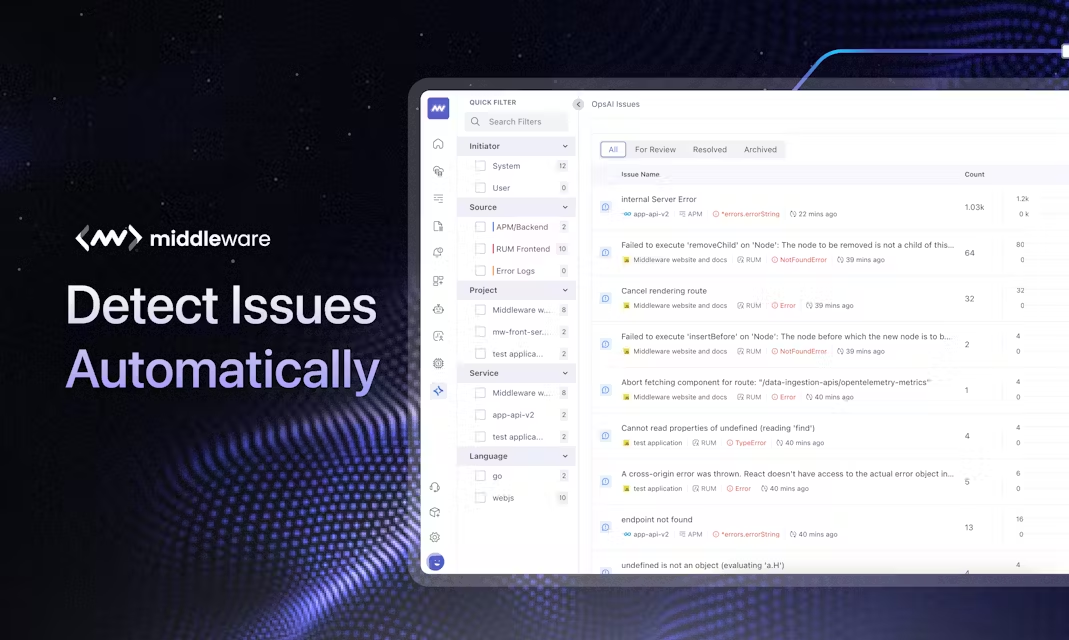Click the info icon beside Cancel rendering route
Viewport: 1069px width, 640px height.
click(x=605, y=298)
